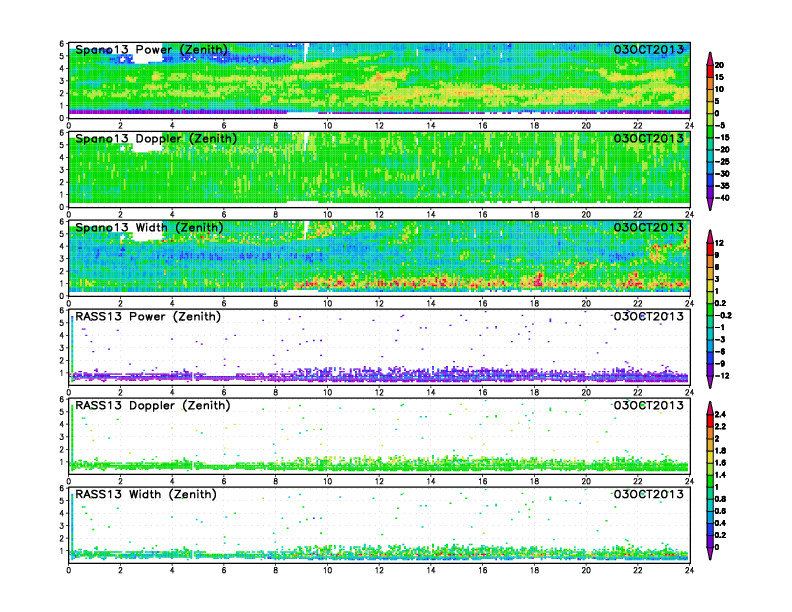Click the '1.6' label on the bottom colorbar
The image size is (792, 612).
720,463
